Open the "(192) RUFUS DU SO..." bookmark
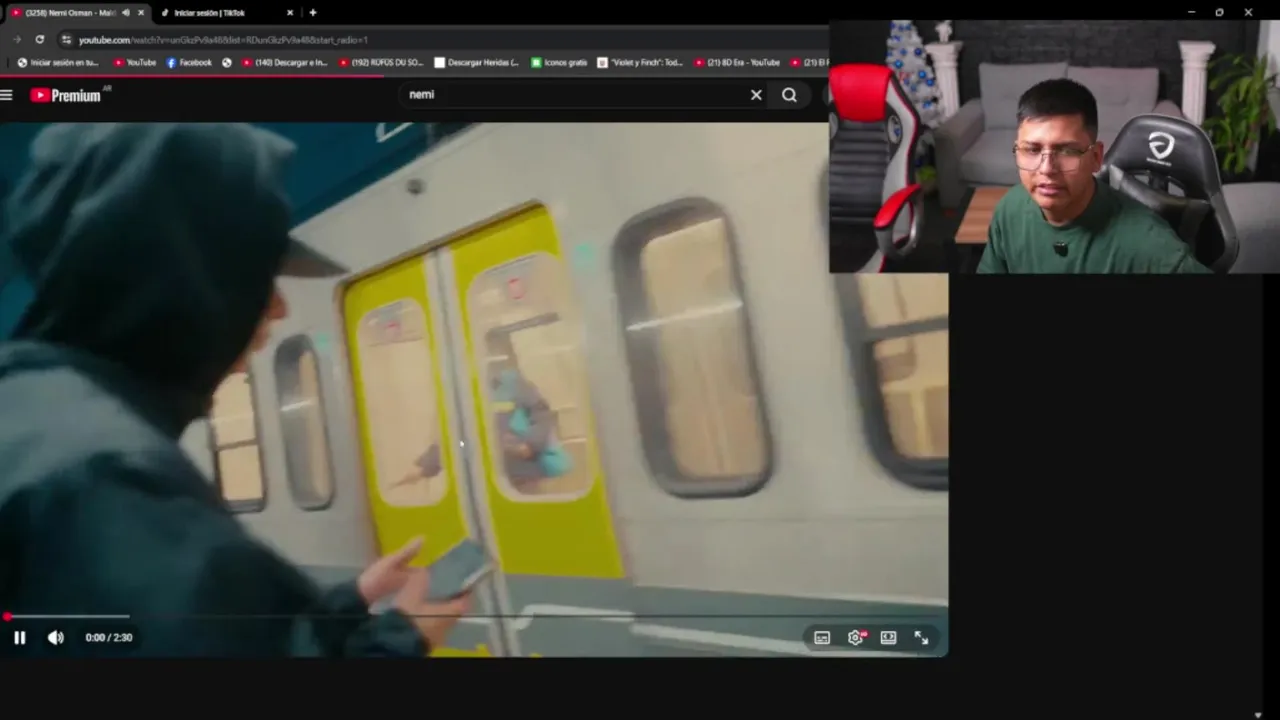The image size is (1280, 720). [381, 62]
